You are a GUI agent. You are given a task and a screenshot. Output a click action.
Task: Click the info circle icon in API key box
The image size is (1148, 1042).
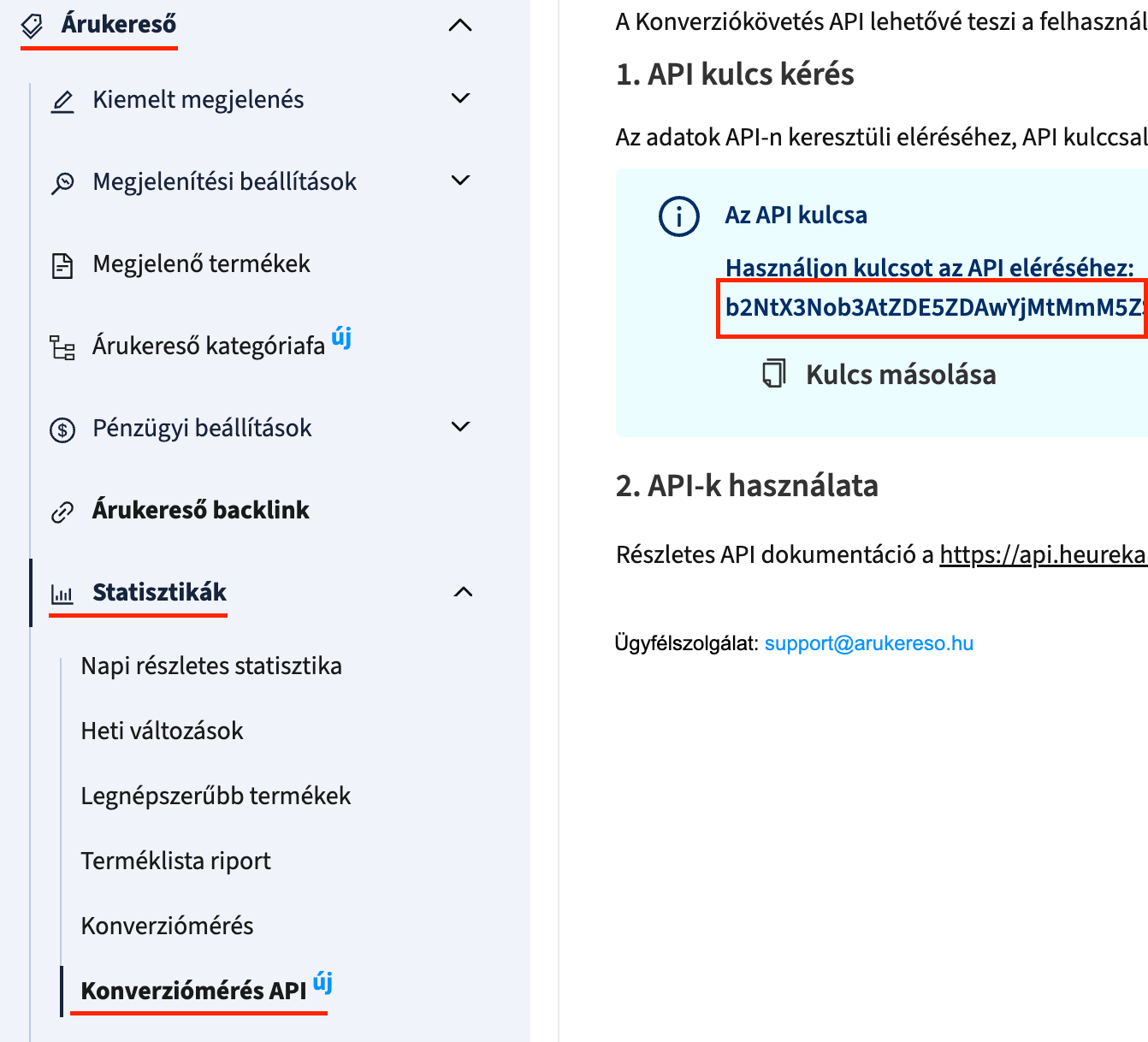pos(679,216)
